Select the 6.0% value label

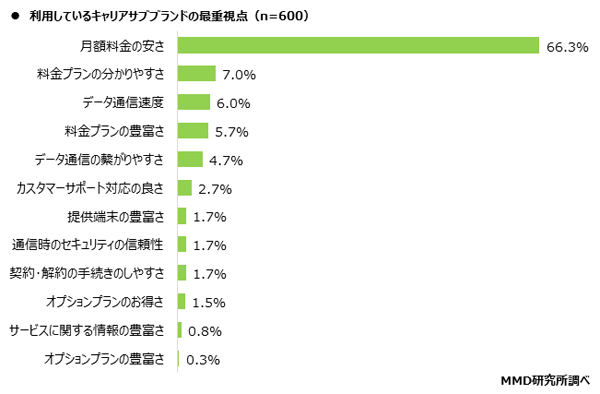[233, 103]
